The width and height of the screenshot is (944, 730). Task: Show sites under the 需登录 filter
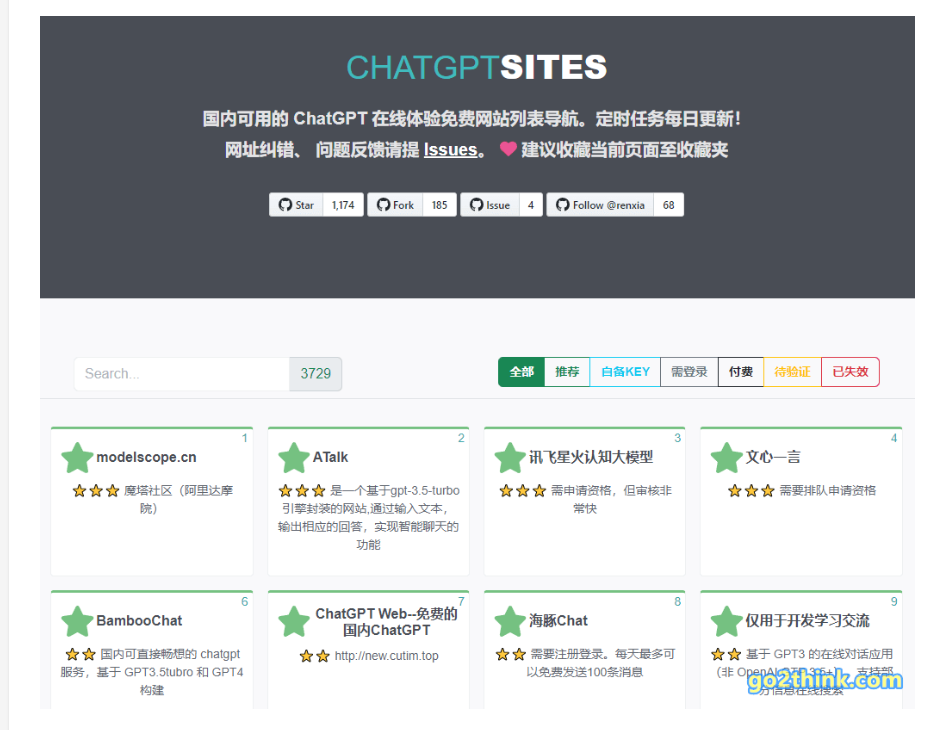[689, 372]
